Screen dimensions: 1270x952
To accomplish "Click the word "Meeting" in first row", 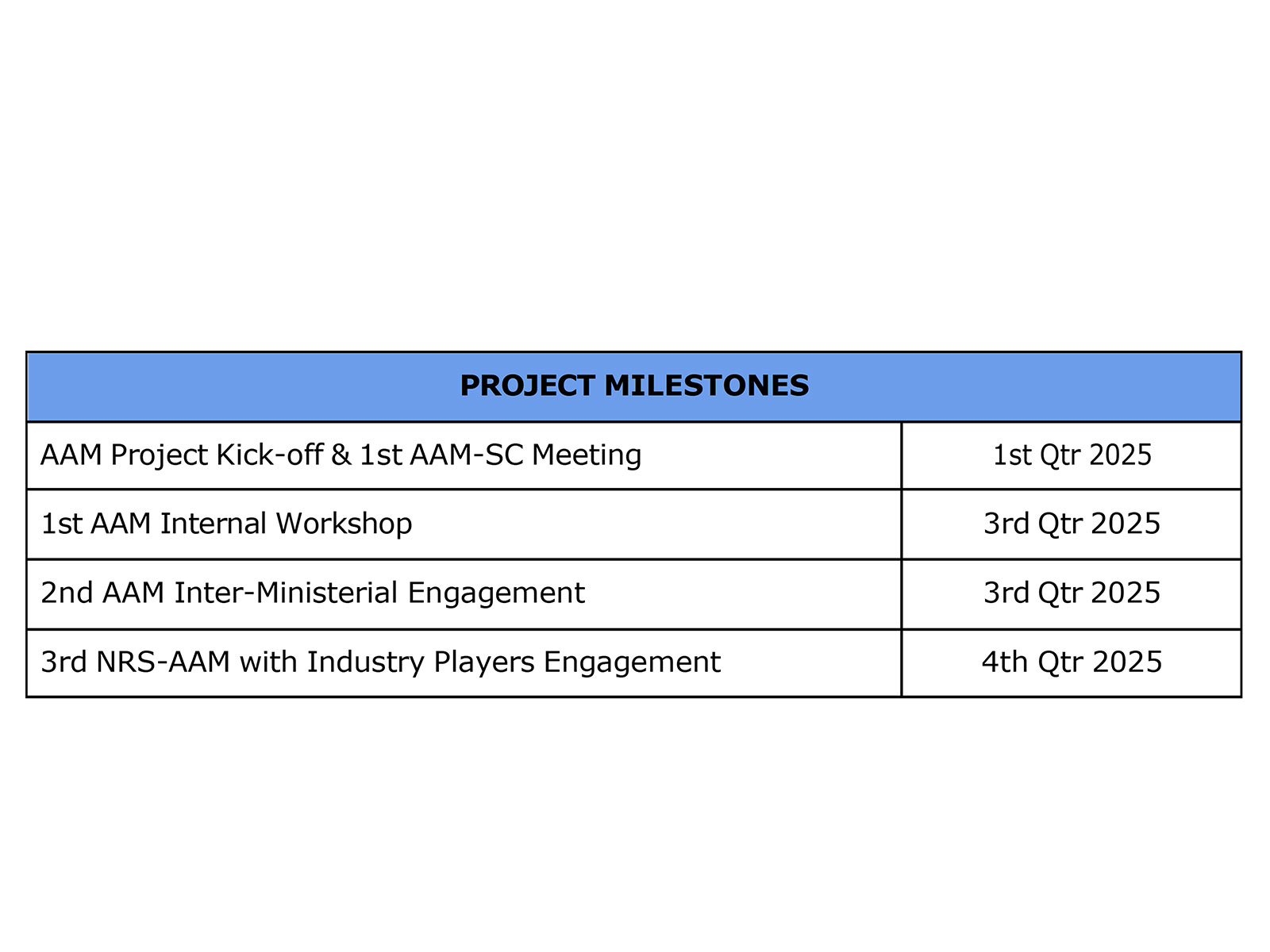I will tap(587, 455).
